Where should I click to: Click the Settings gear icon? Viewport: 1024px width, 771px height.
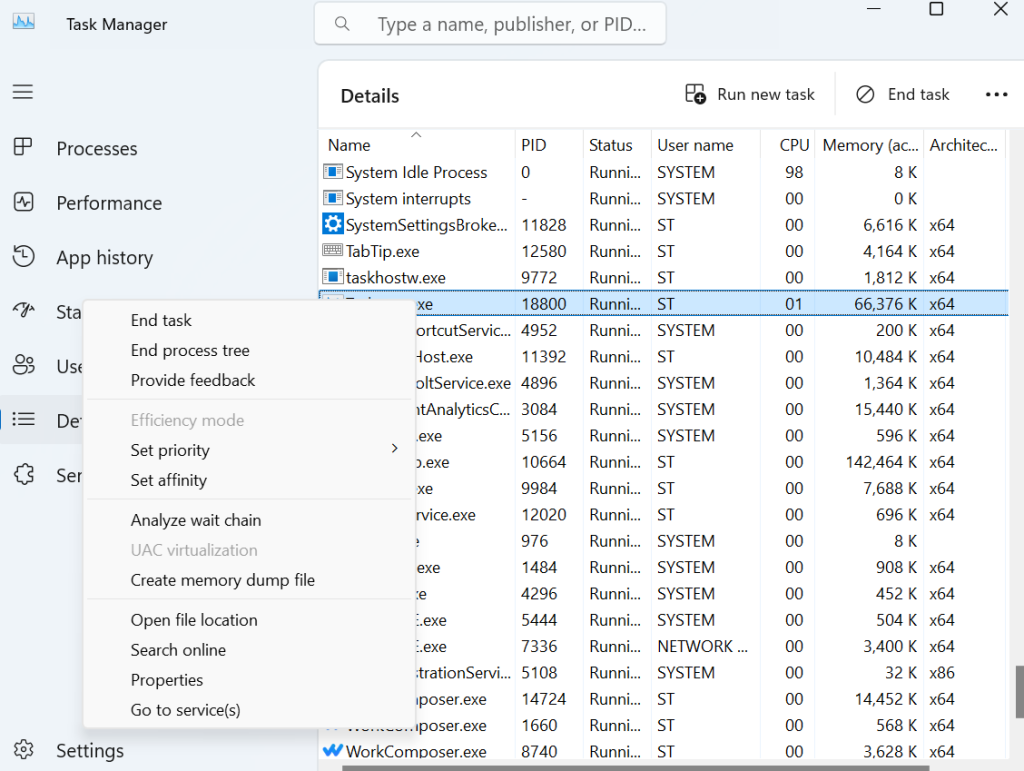pos(23,750)
